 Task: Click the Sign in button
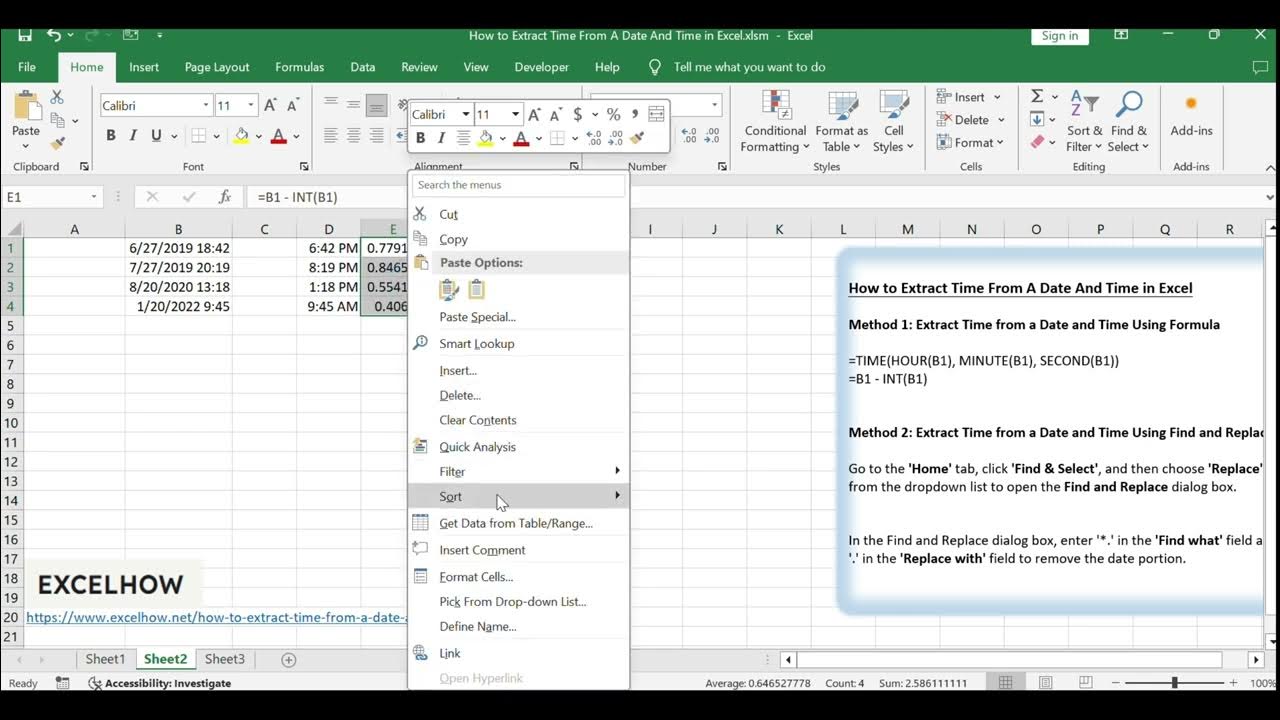click(1059, 35)
